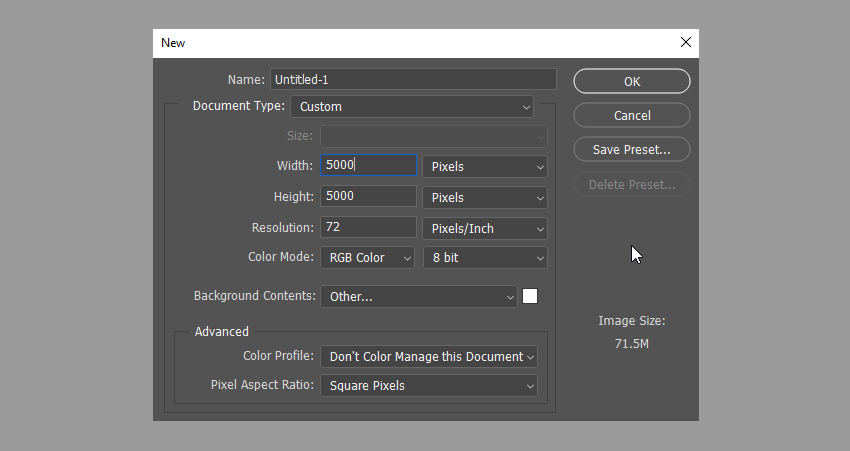Open the Document Type dropdown
Screen dimensions: 850x451
coord(412,106)
